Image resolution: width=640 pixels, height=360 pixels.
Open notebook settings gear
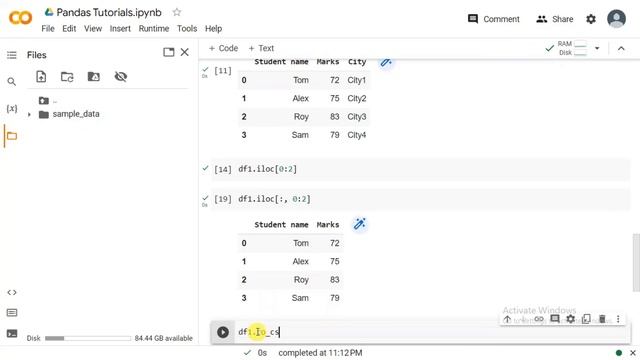591,19
